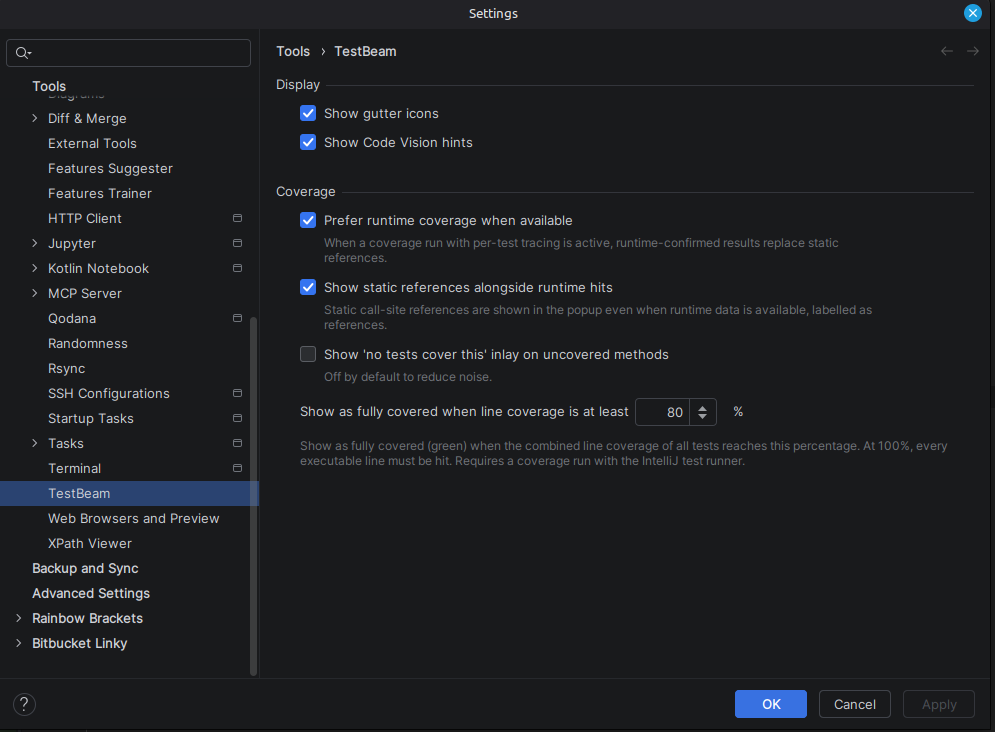Click the Display section heading
The height and width of the screenshot is (732, 995).
tap(298, 84)
